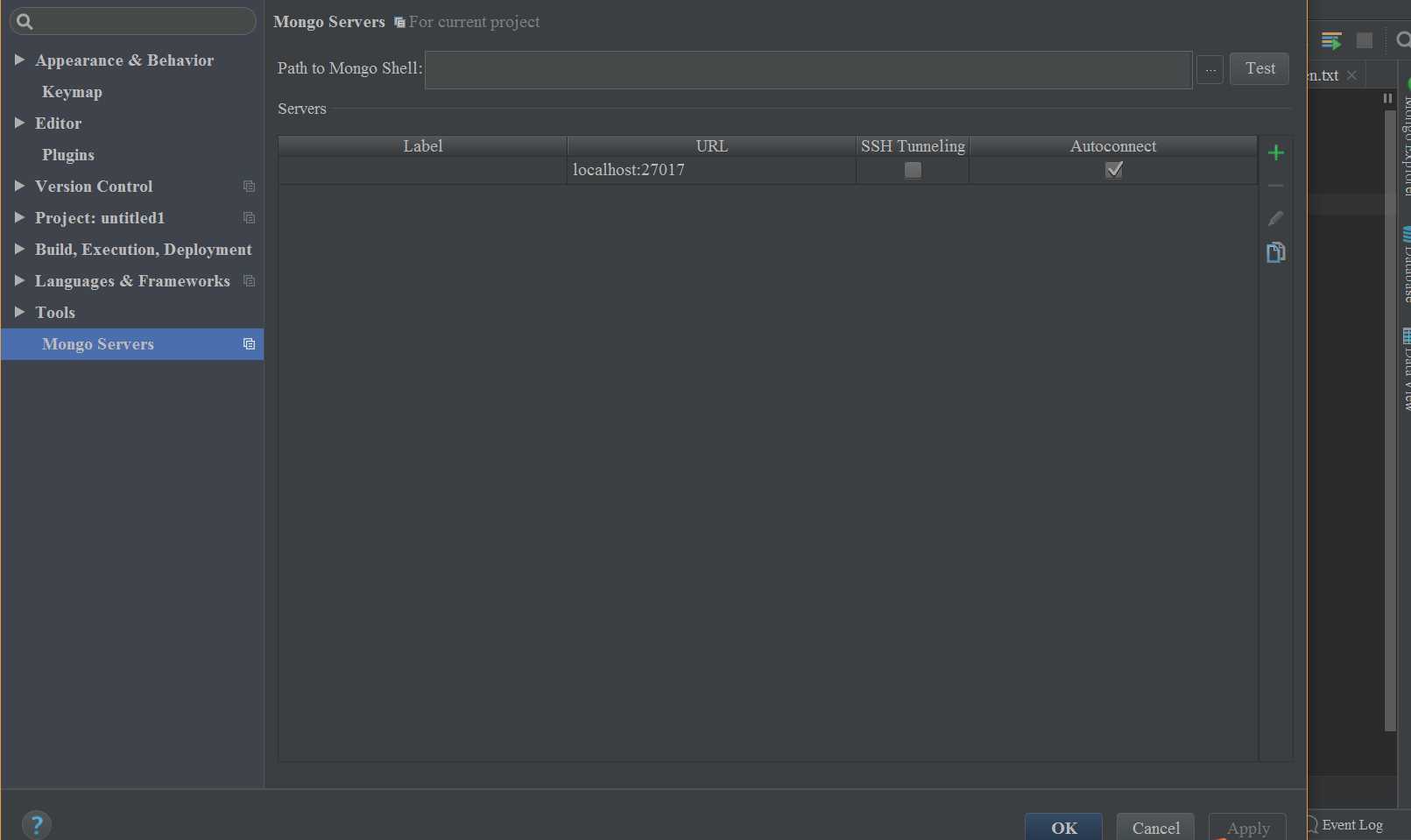The height and width of the screenshot is (840, 1411).
Task: Open help via the question mark icon
Action: click(x=37, y=824)
